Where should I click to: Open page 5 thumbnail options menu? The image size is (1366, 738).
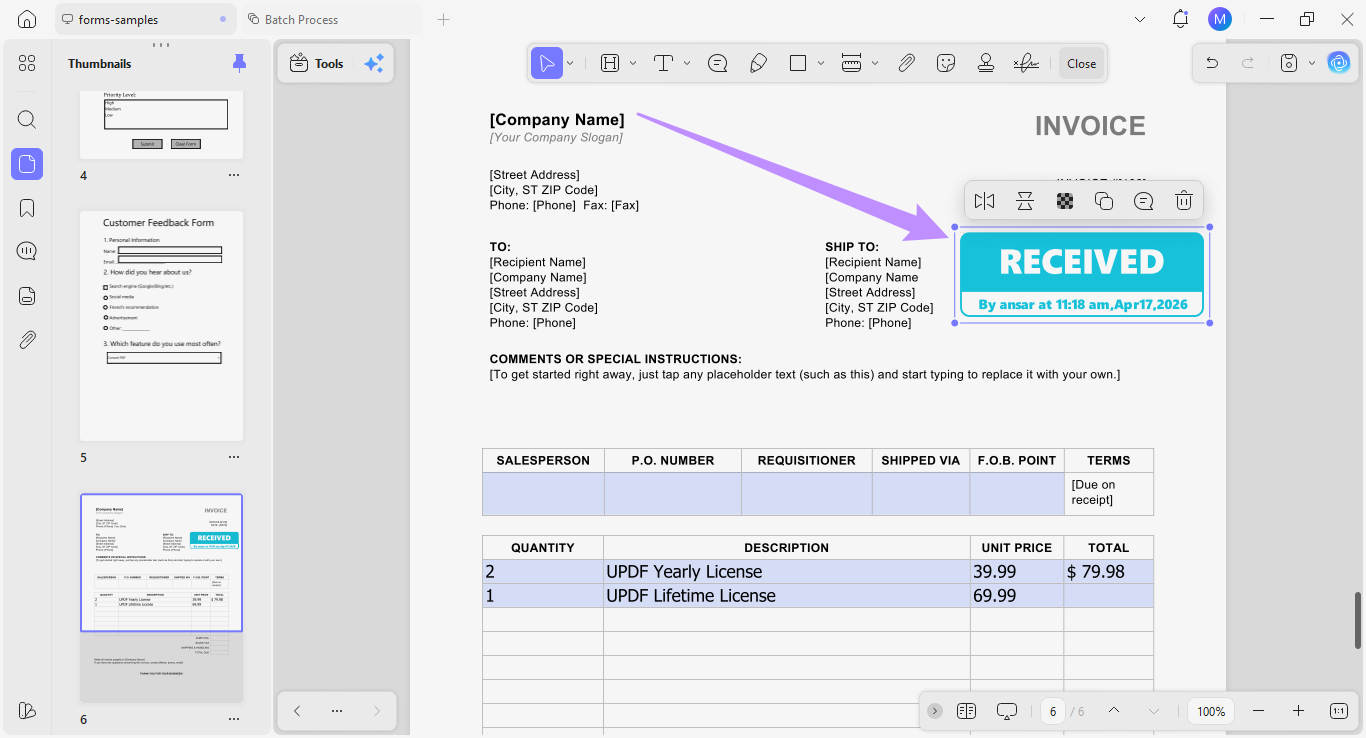pos(233,457)
